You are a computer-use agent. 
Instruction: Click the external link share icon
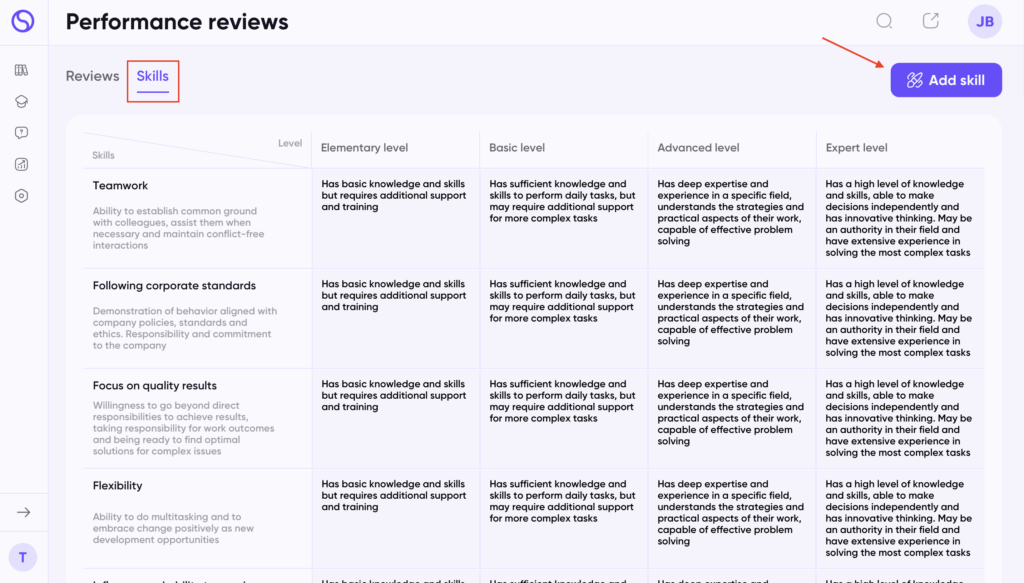pos(931,21)
